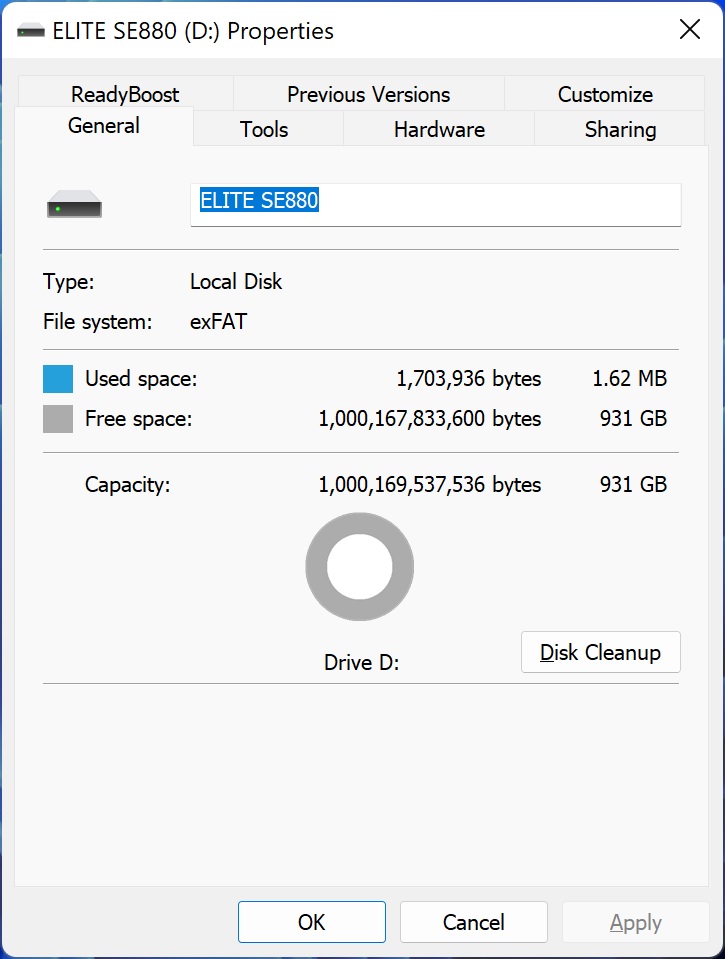Click the blue Used space color square
725x959 pixels.
pos(58,379)
